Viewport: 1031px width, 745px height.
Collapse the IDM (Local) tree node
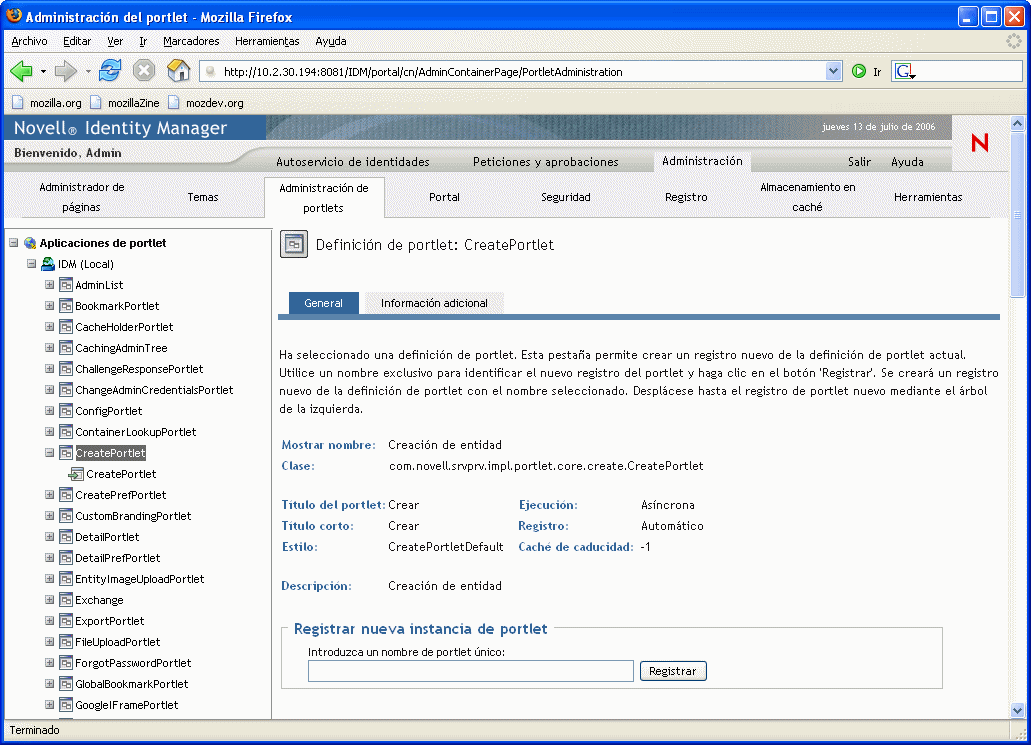[x=31, y=264]
